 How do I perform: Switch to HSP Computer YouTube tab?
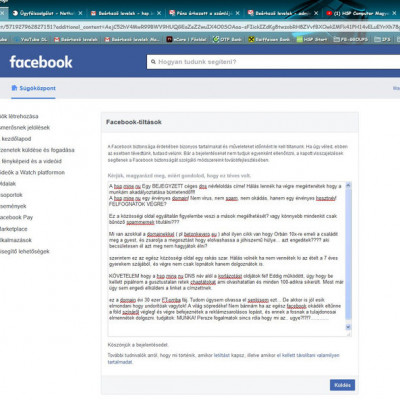coord(362,13)
